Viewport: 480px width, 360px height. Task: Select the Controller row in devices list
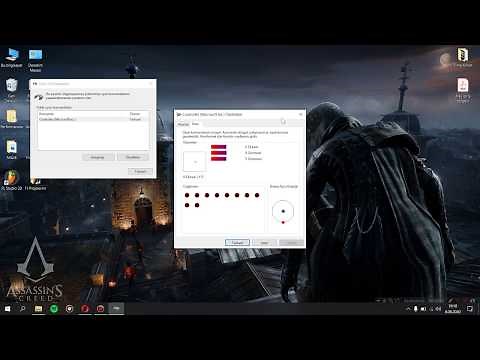click(93, 119)
